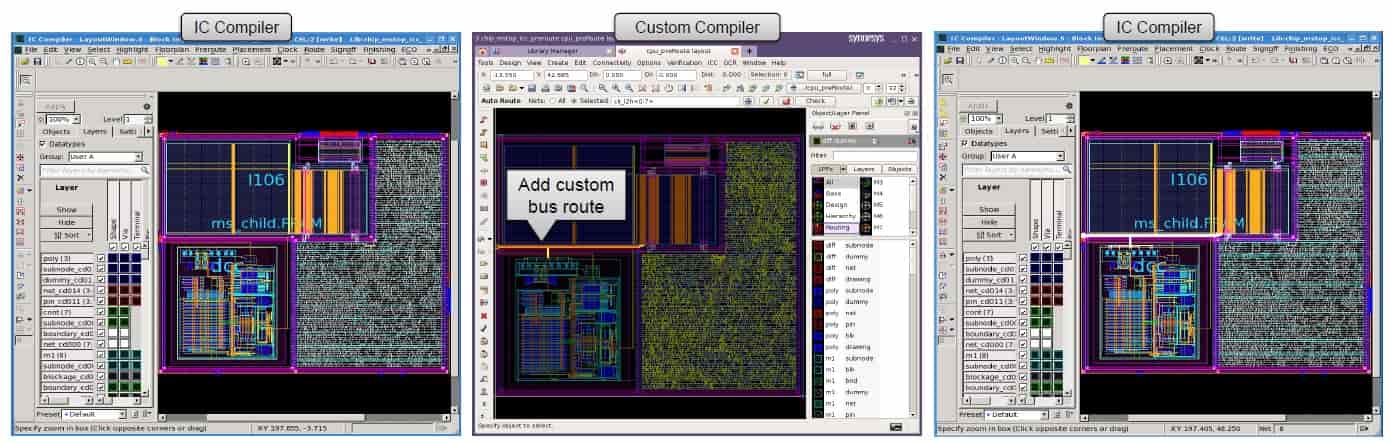The width and height of the screenshot is (1391, 443).
Task: Click the Level stepper arrows in left IC Compiler
Action: pos(147,119)
